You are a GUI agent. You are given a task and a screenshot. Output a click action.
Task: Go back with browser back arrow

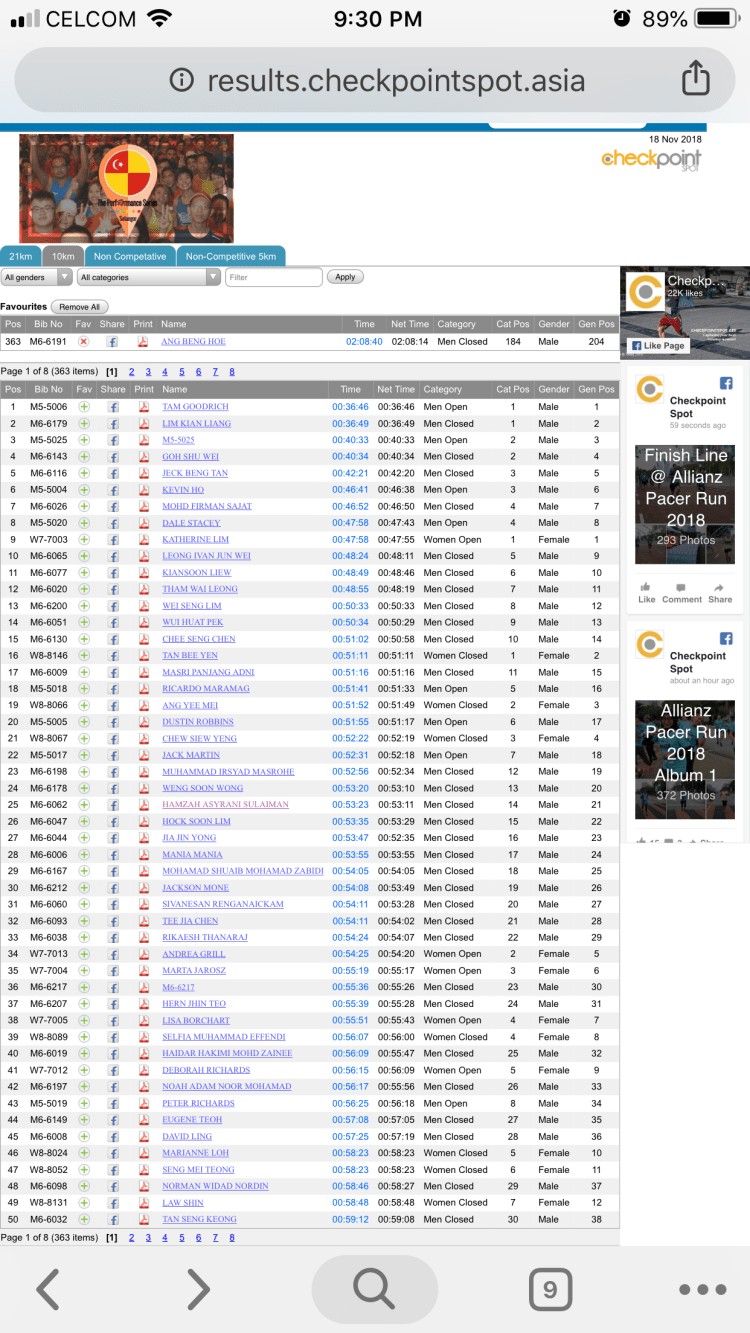tap(48, 1290)
